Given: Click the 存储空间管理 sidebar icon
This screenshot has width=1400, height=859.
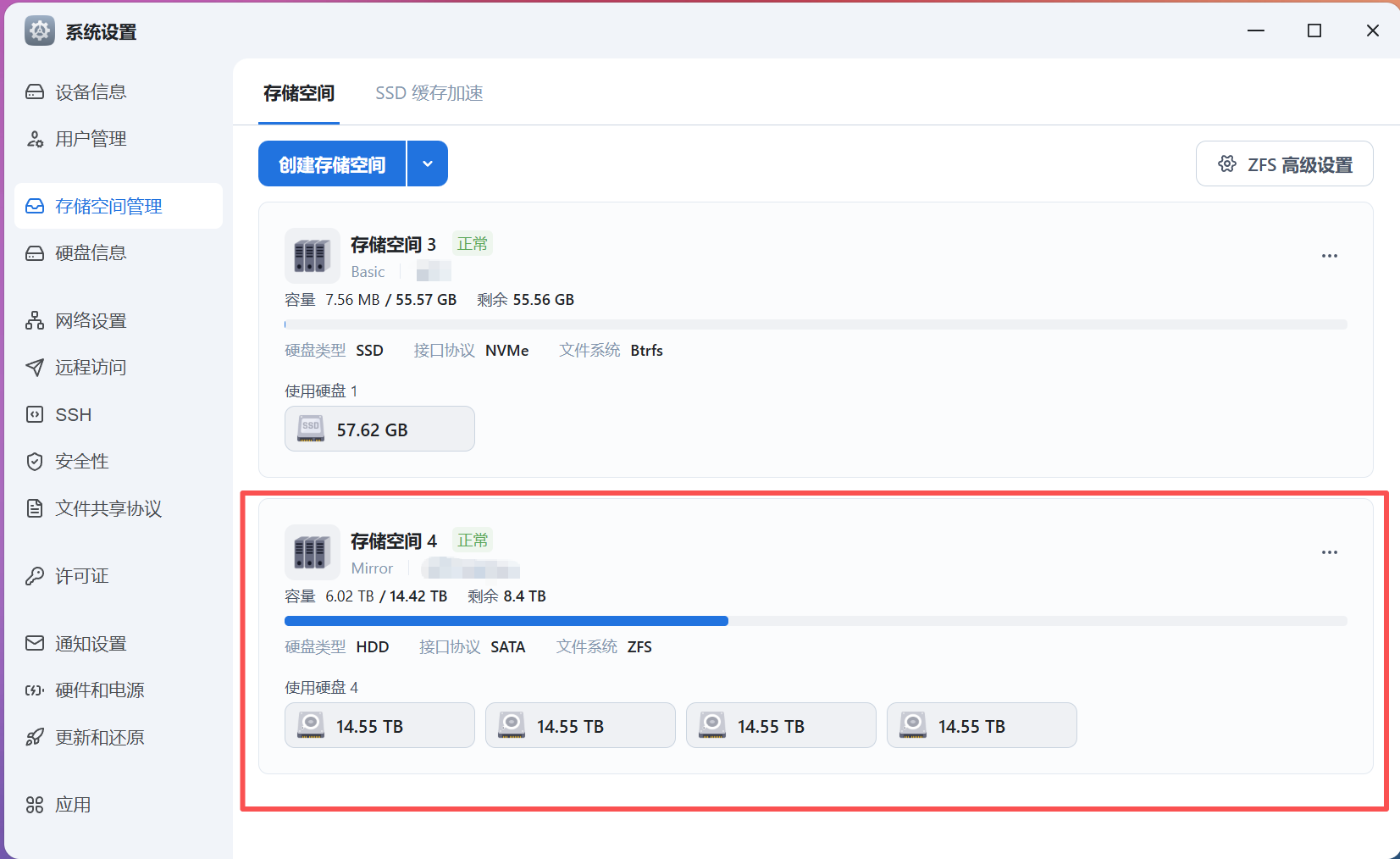Looking at the screenshot, I should (x=35, y=207).
